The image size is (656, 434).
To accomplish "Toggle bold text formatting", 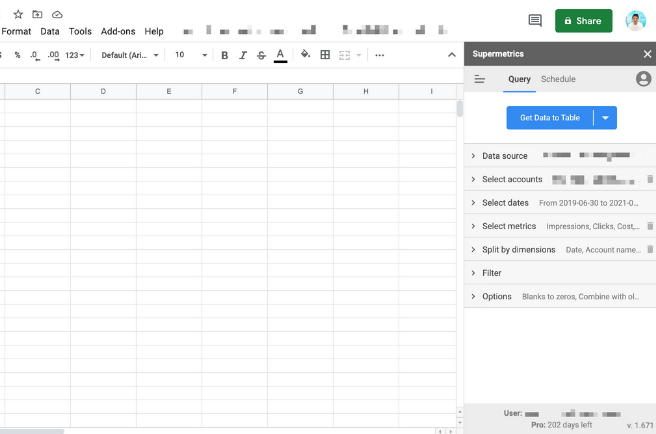I will pyautogui.click(x=224, y=55).
